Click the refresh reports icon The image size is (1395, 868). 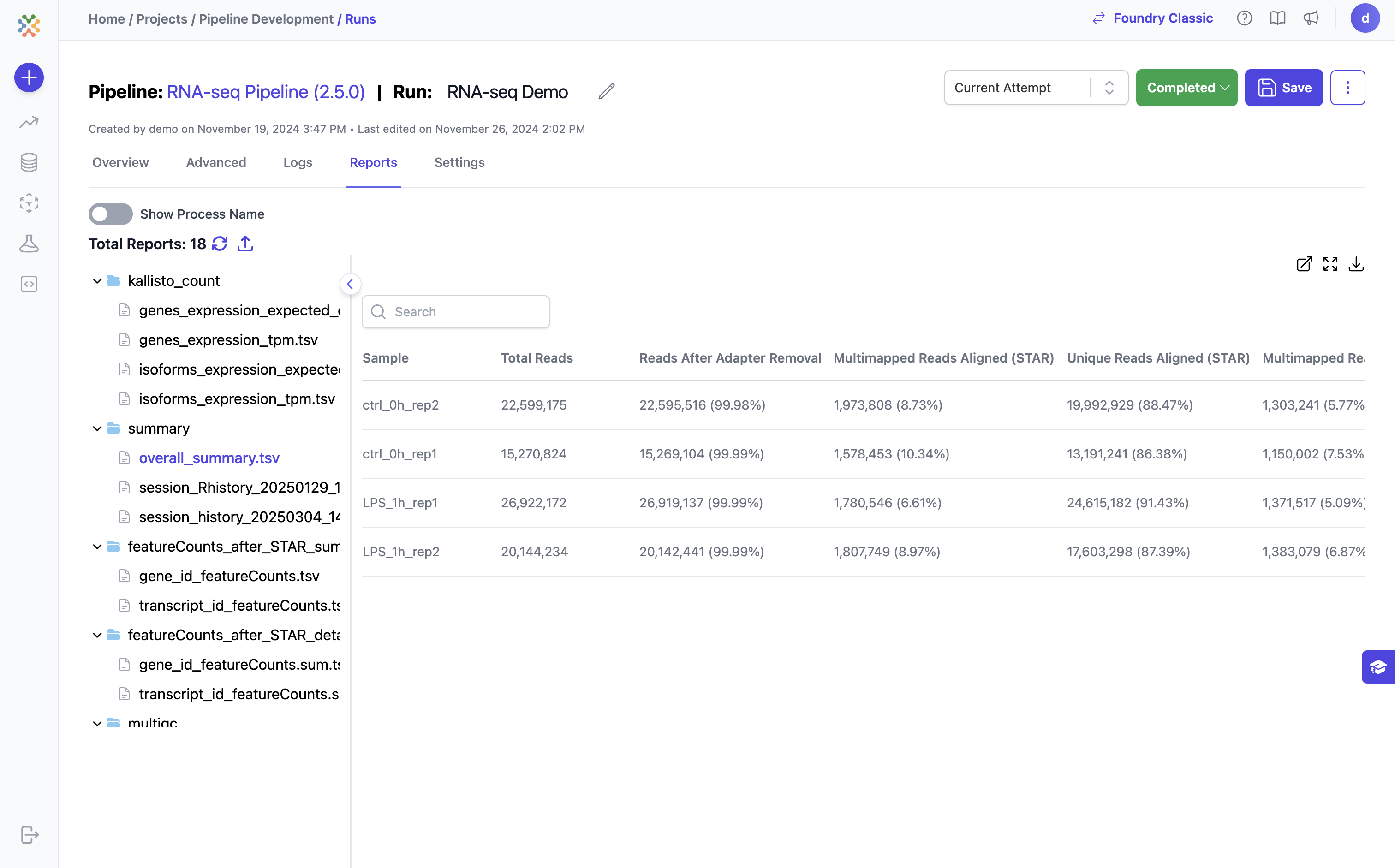219,244
